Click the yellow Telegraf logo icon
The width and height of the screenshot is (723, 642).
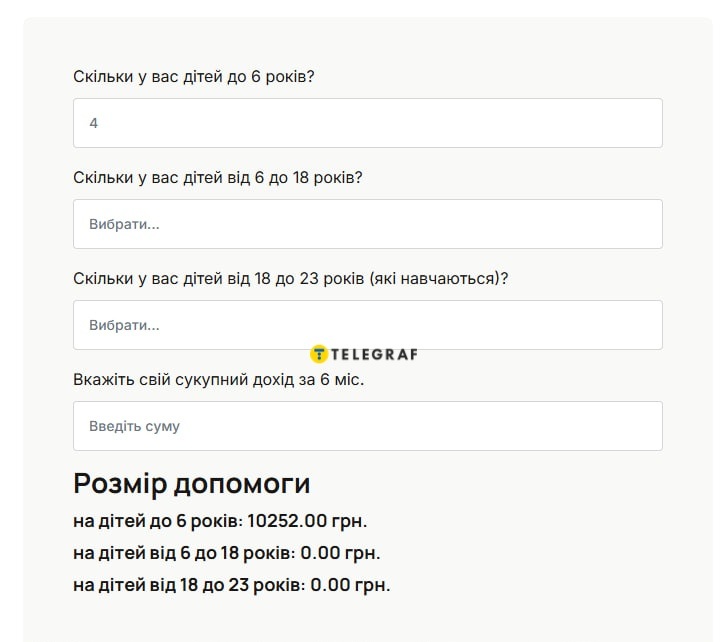[319, 353]
